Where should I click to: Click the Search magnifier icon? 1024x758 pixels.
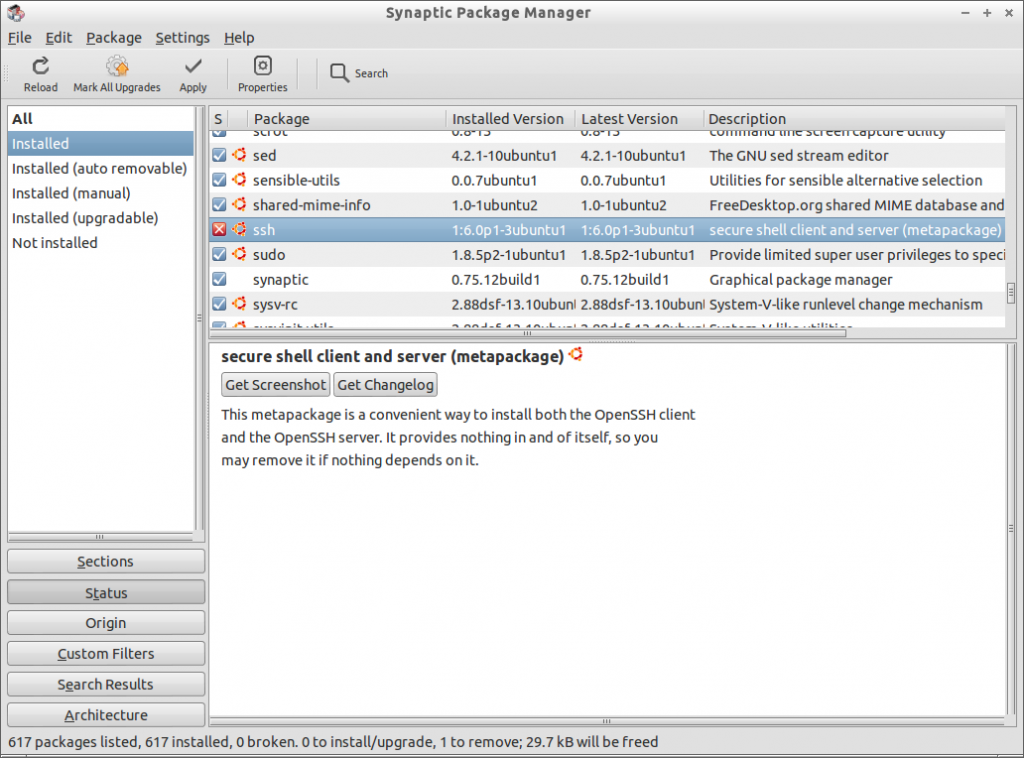[340, 73]
